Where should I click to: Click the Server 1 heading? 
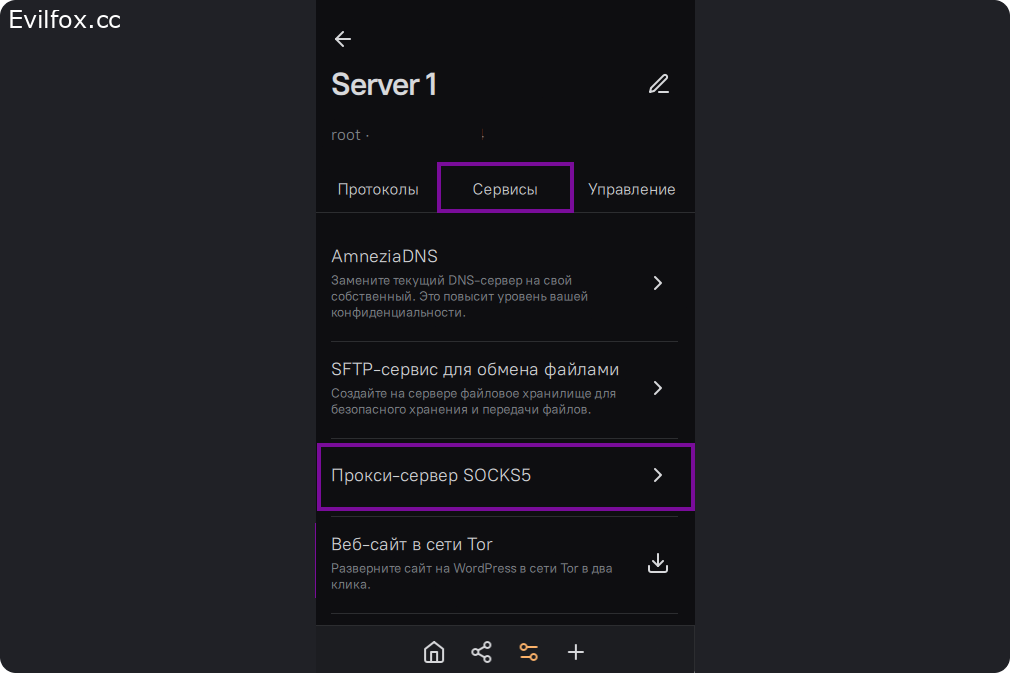[384, 85]
